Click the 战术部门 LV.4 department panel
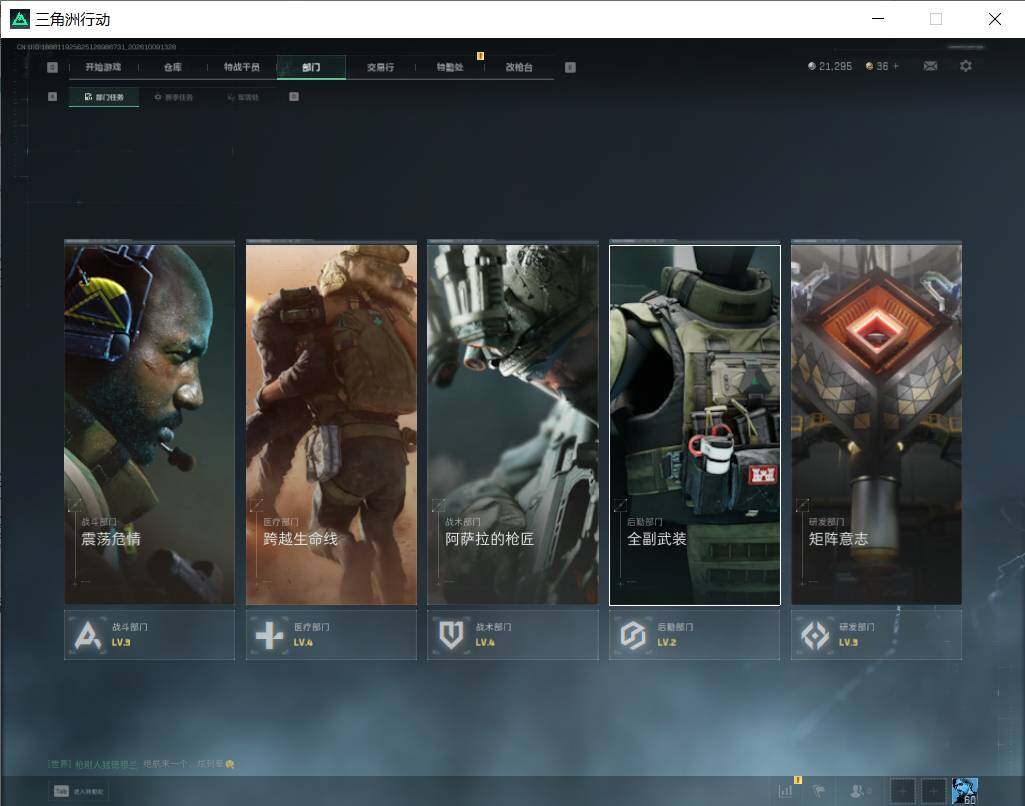Screen dimensions: 1025x806 pos(513,635)
